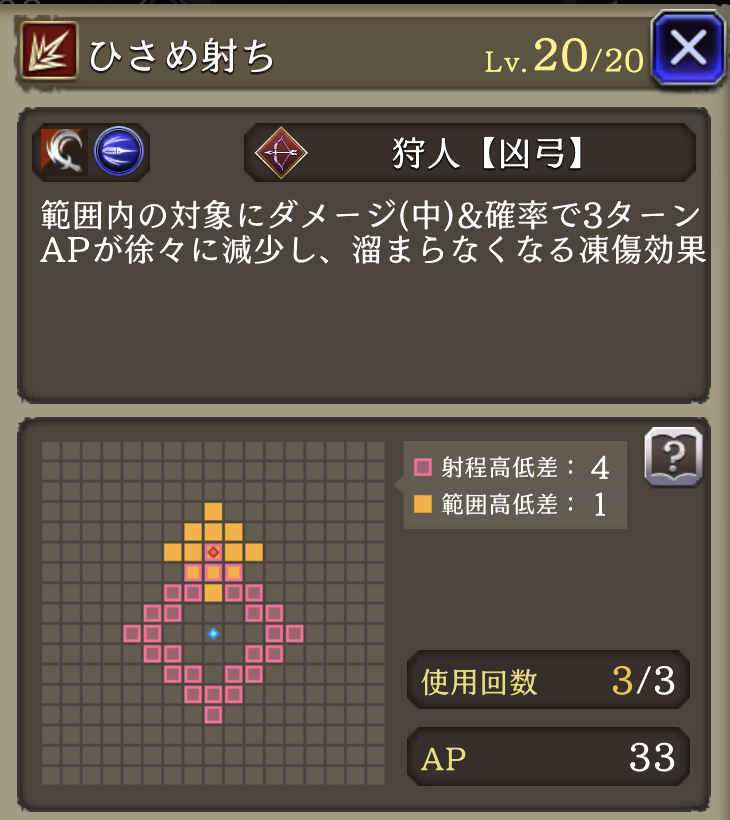
Task: Click the ひさめ射ち skill title text
Action: point(181,56)
